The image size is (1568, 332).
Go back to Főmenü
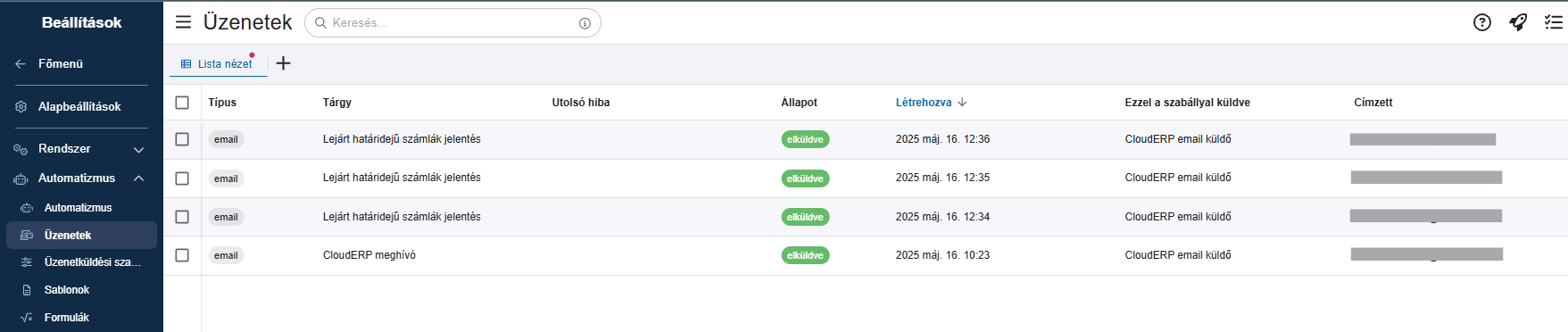(x=61, y=63)
